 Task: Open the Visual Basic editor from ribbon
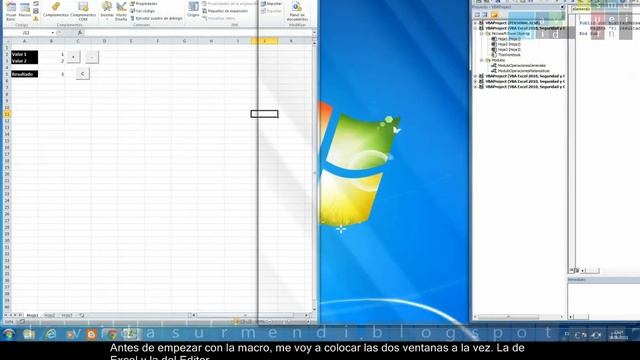11,12
